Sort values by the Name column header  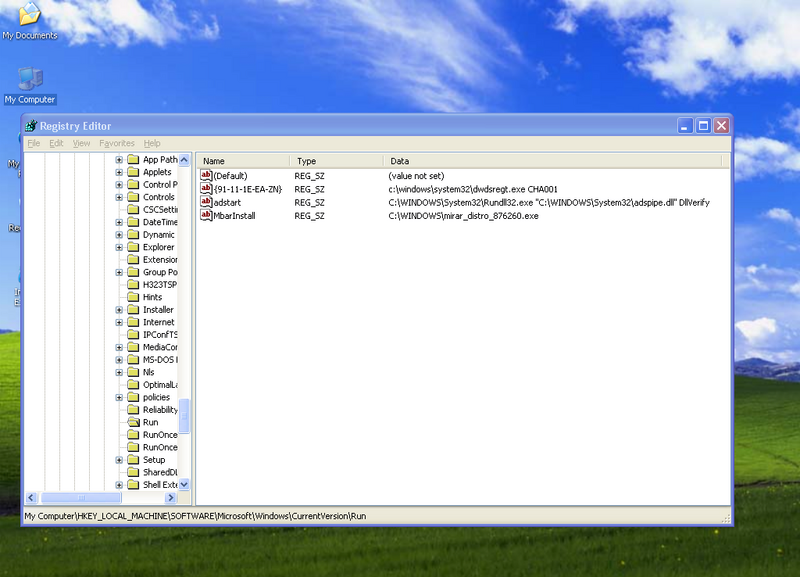point(243,161)
